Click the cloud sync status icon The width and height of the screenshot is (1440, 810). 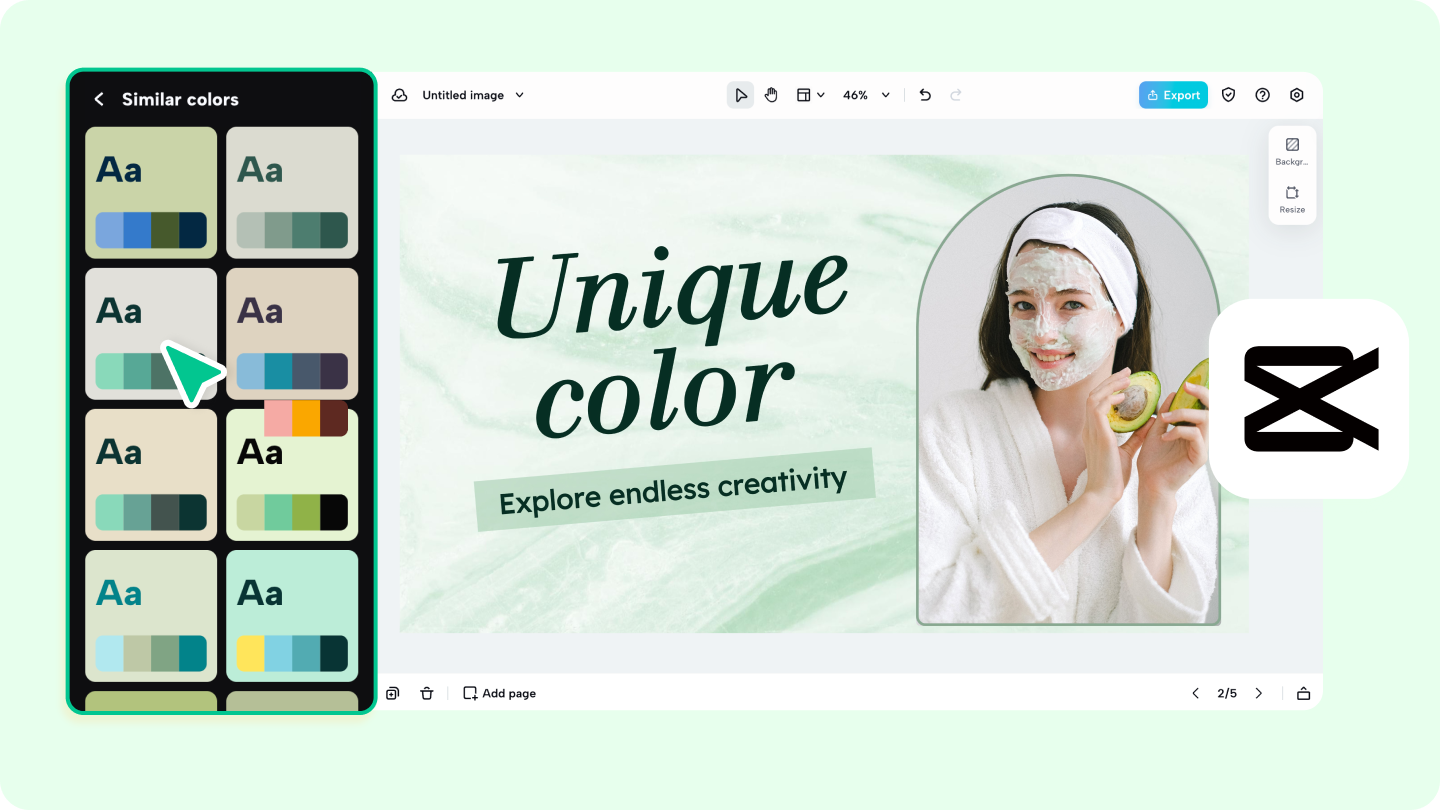click(x=400, y=94)
